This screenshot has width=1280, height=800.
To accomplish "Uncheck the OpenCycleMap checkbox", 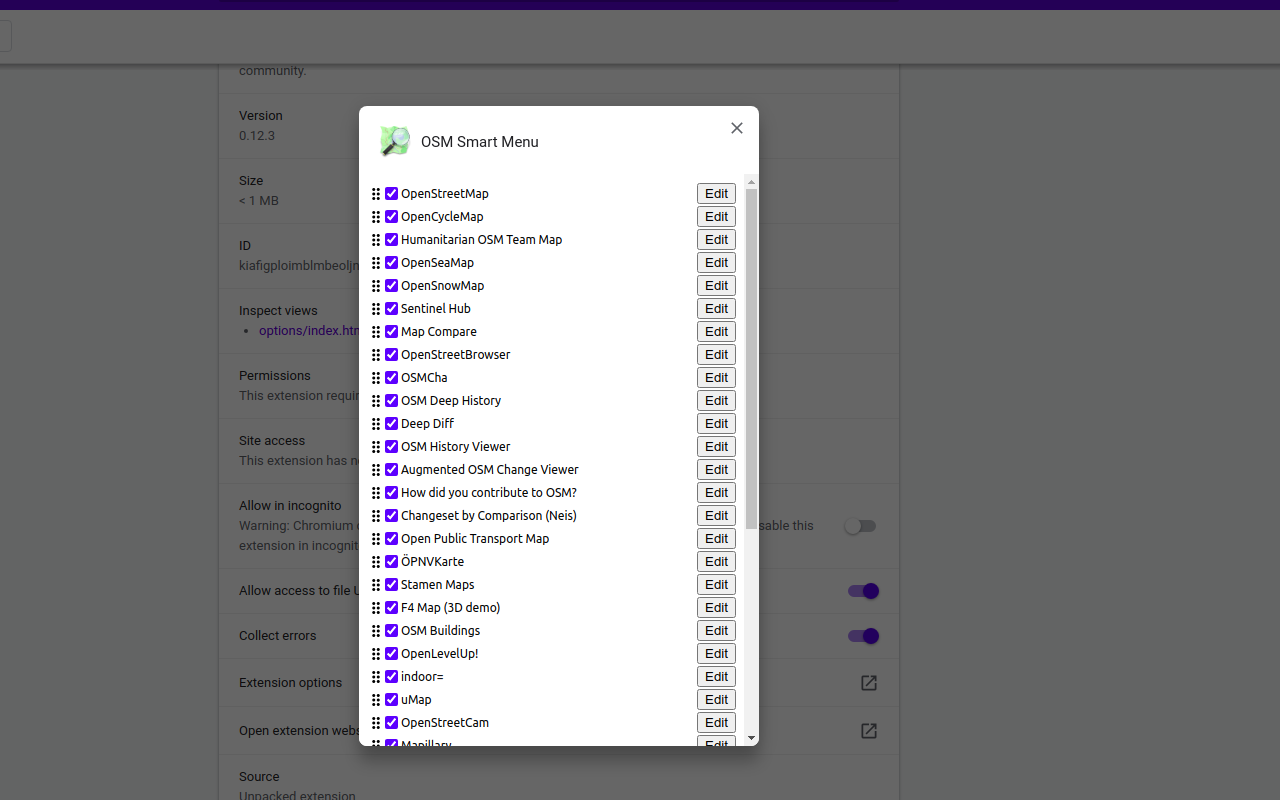I will click(x=392, y=216).
